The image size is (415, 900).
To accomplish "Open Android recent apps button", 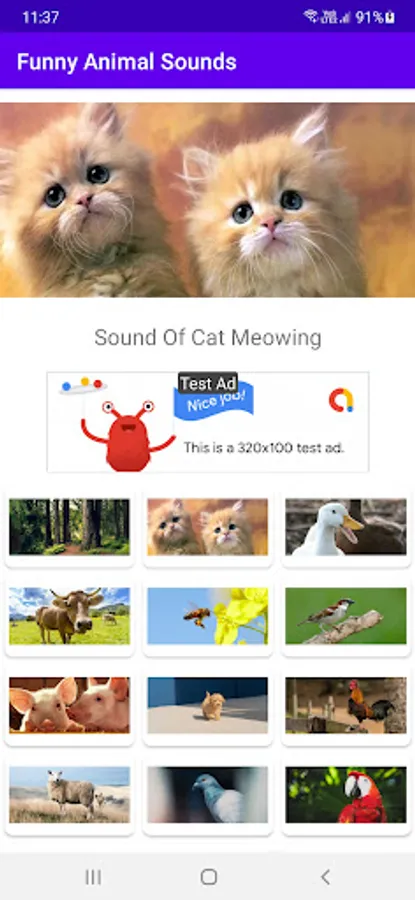I will 93,876.
